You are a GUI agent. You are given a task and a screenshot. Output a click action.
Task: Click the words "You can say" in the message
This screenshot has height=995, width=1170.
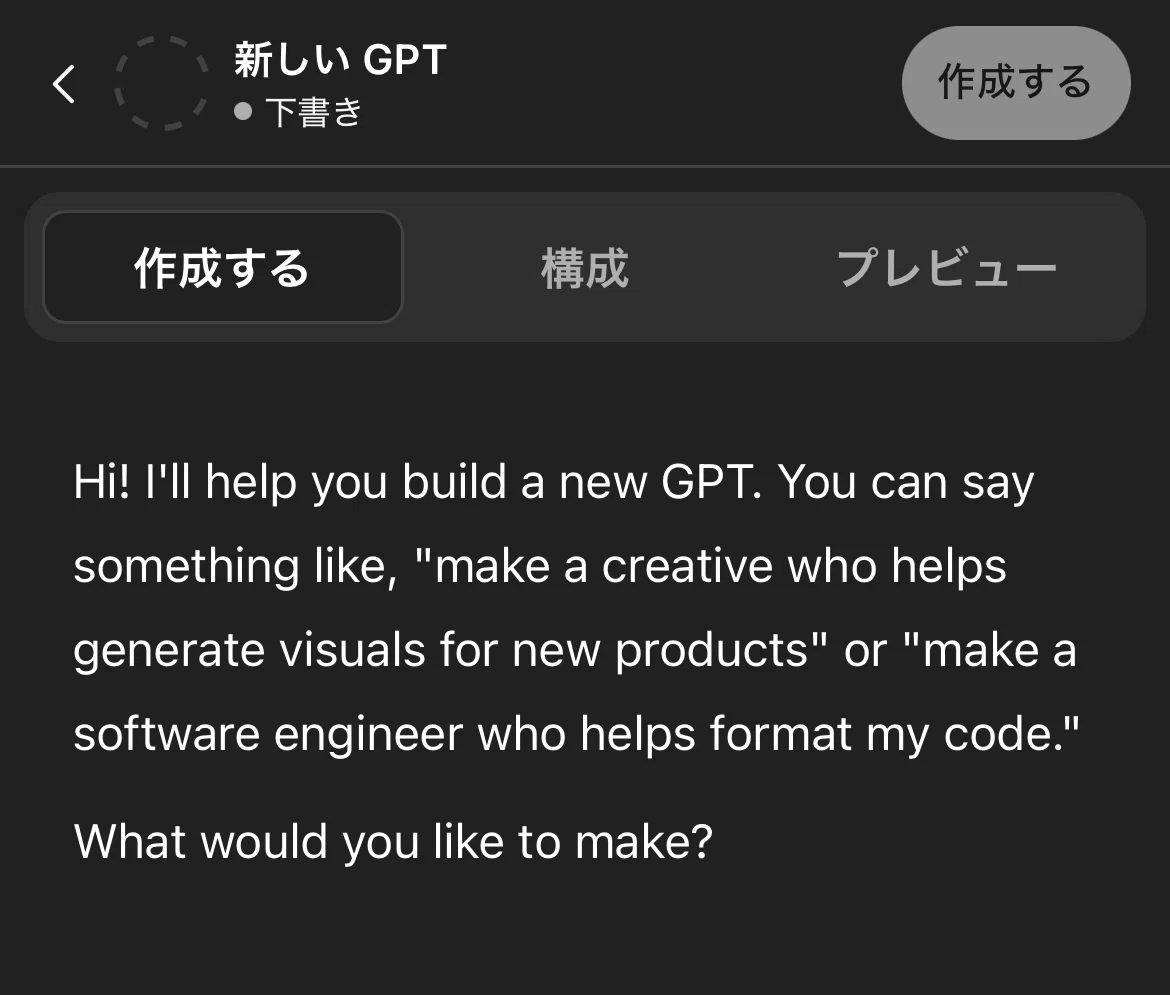(907, 482)
